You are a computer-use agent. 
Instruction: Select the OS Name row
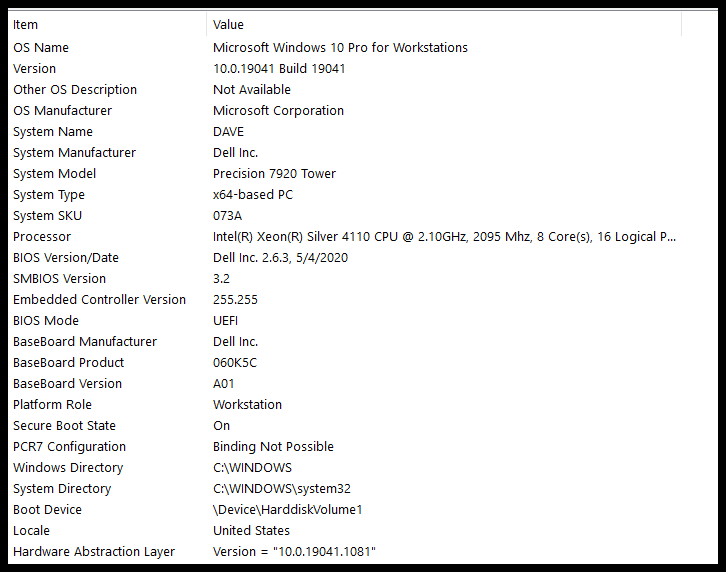coord(41,47)
